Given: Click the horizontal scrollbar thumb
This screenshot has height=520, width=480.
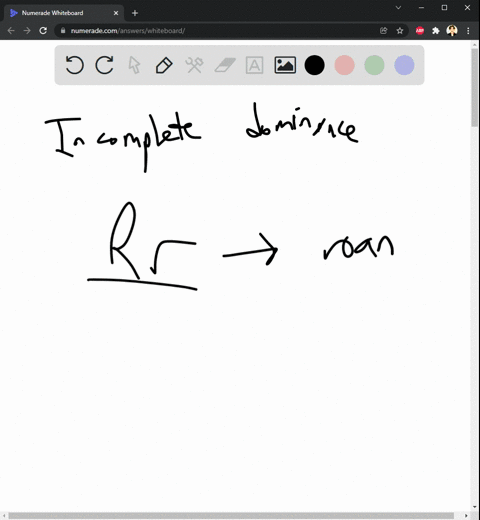Looking at the screenshot, I should (231, 516).
